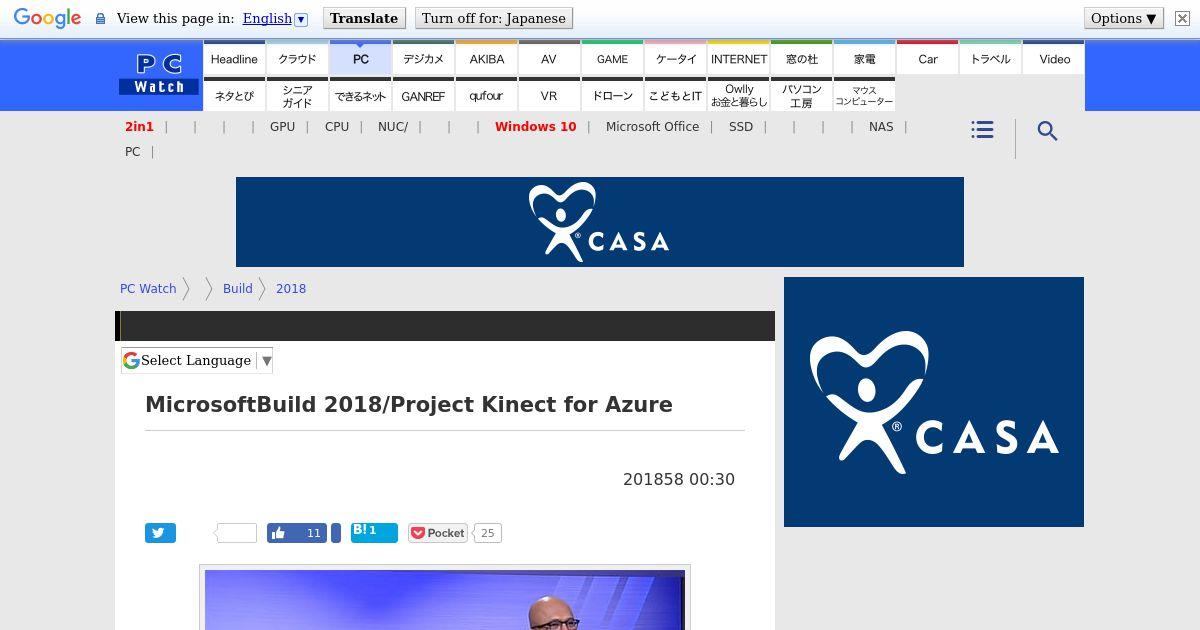Click the 2in1 topic link
This screenshot has height=630, width=1200.
coord(139,127)
